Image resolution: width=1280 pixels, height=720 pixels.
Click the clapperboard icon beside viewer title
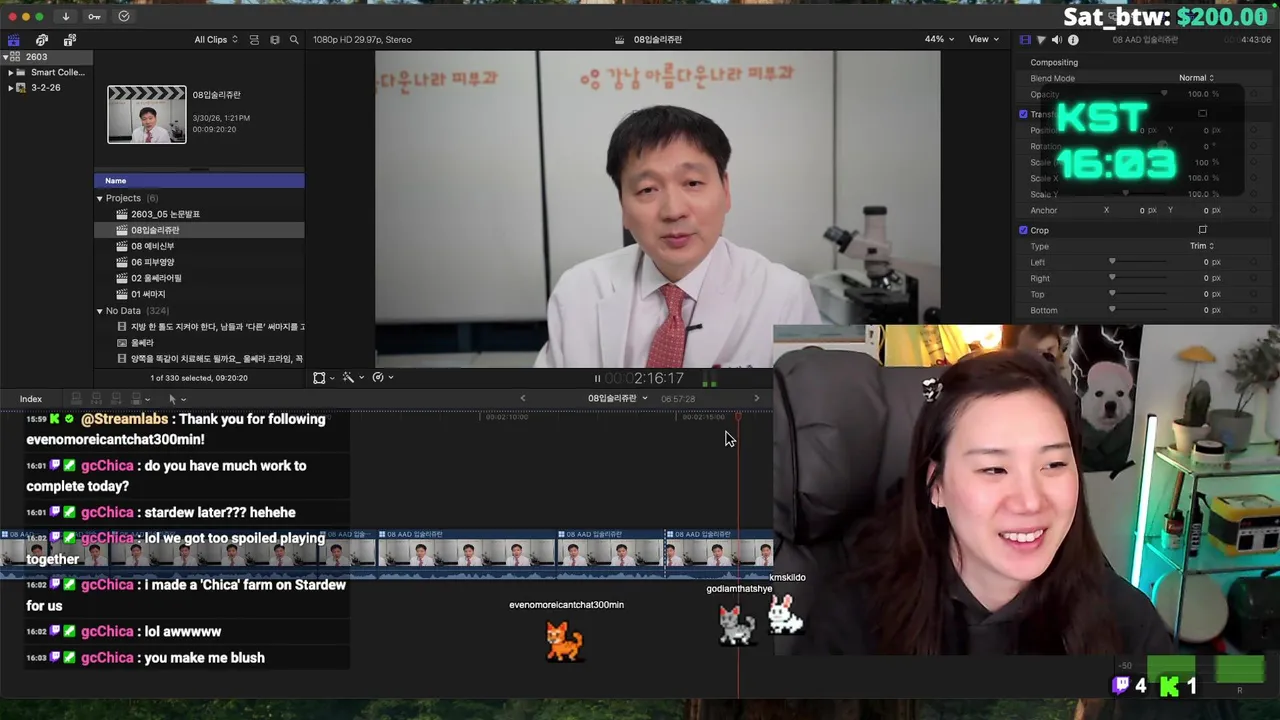pos(620,40)
